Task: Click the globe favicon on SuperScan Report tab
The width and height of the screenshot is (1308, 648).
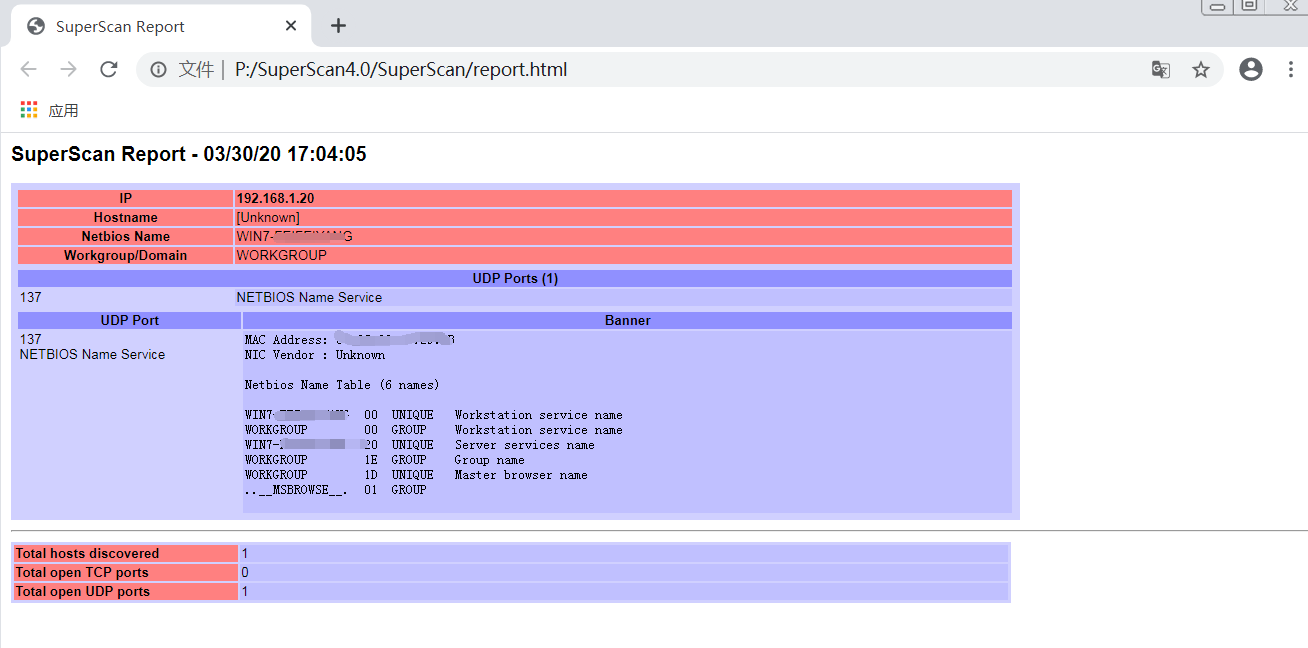Action: [x=36, y=26]
